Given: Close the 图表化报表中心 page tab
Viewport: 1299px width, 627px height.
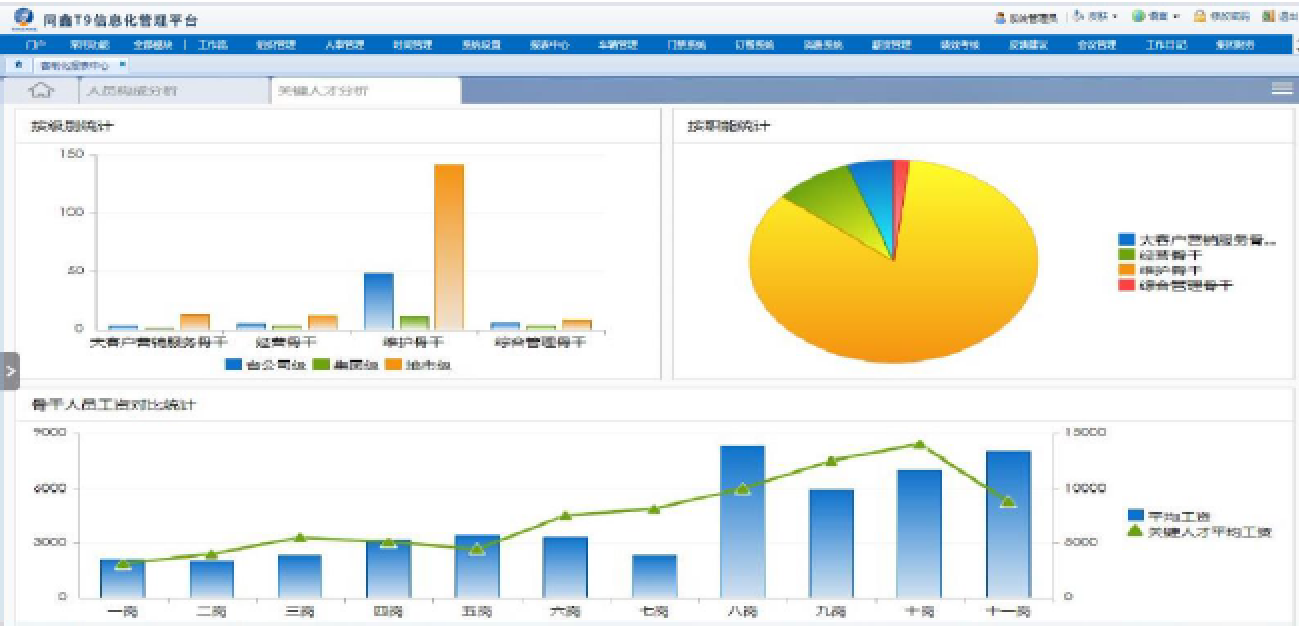Looking at the screenshot, I should pyautogui.click(x=122, y=65).
